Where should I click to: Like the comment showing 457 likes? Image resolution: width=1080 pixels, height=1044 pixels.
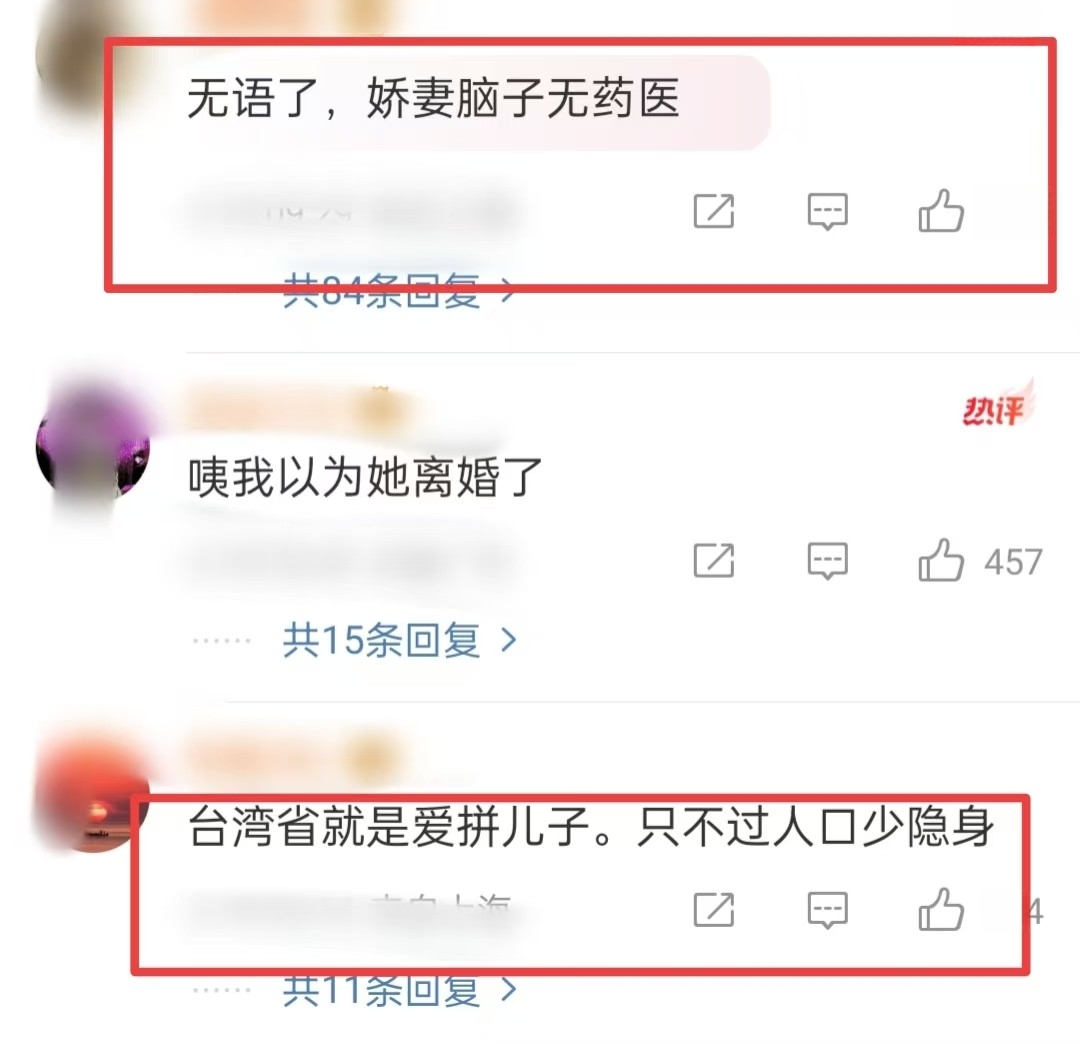941,560
